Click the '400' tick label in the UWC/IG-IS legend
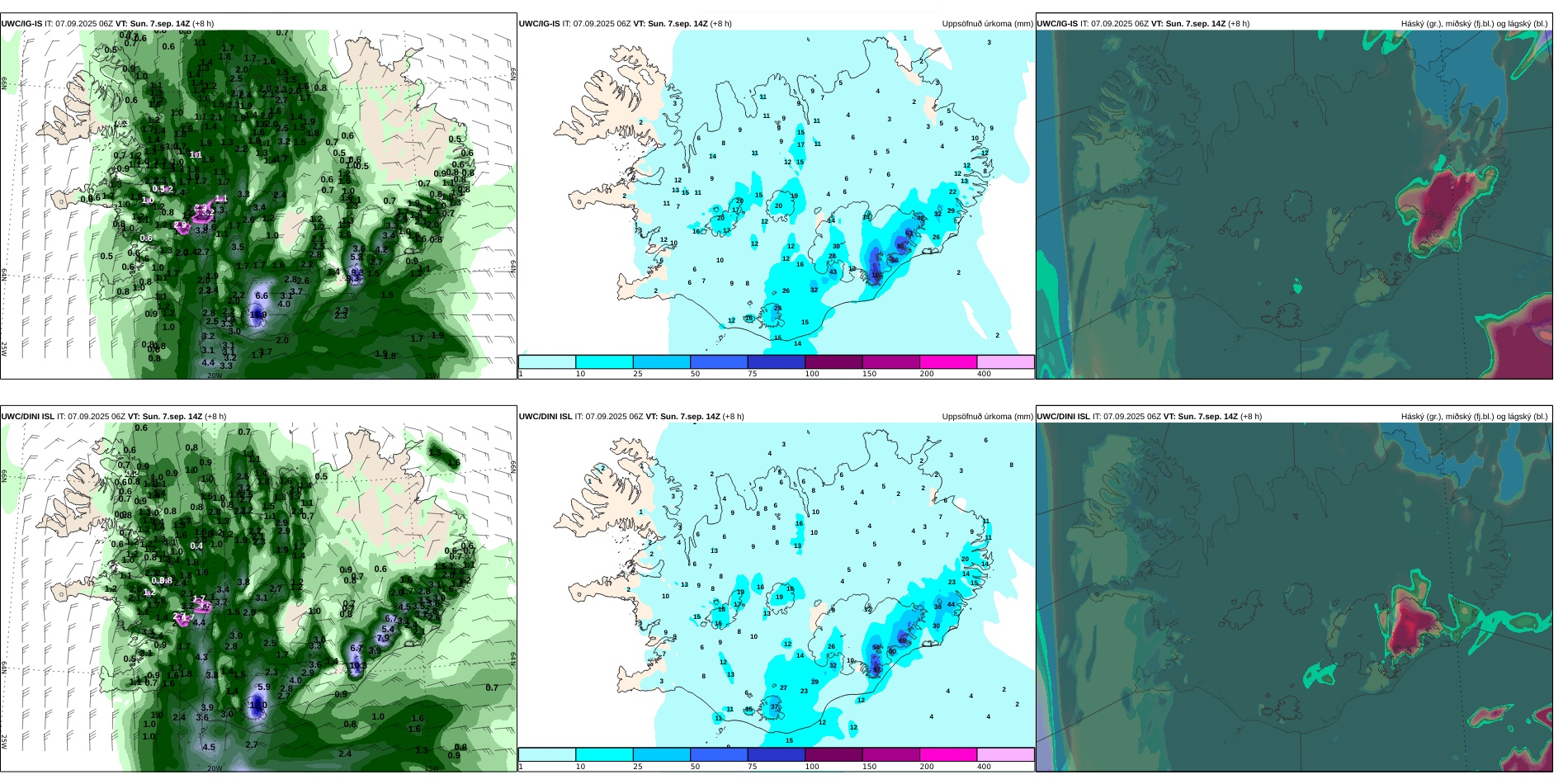This screenshot has height=784, width=1568. tap(985, 374)
